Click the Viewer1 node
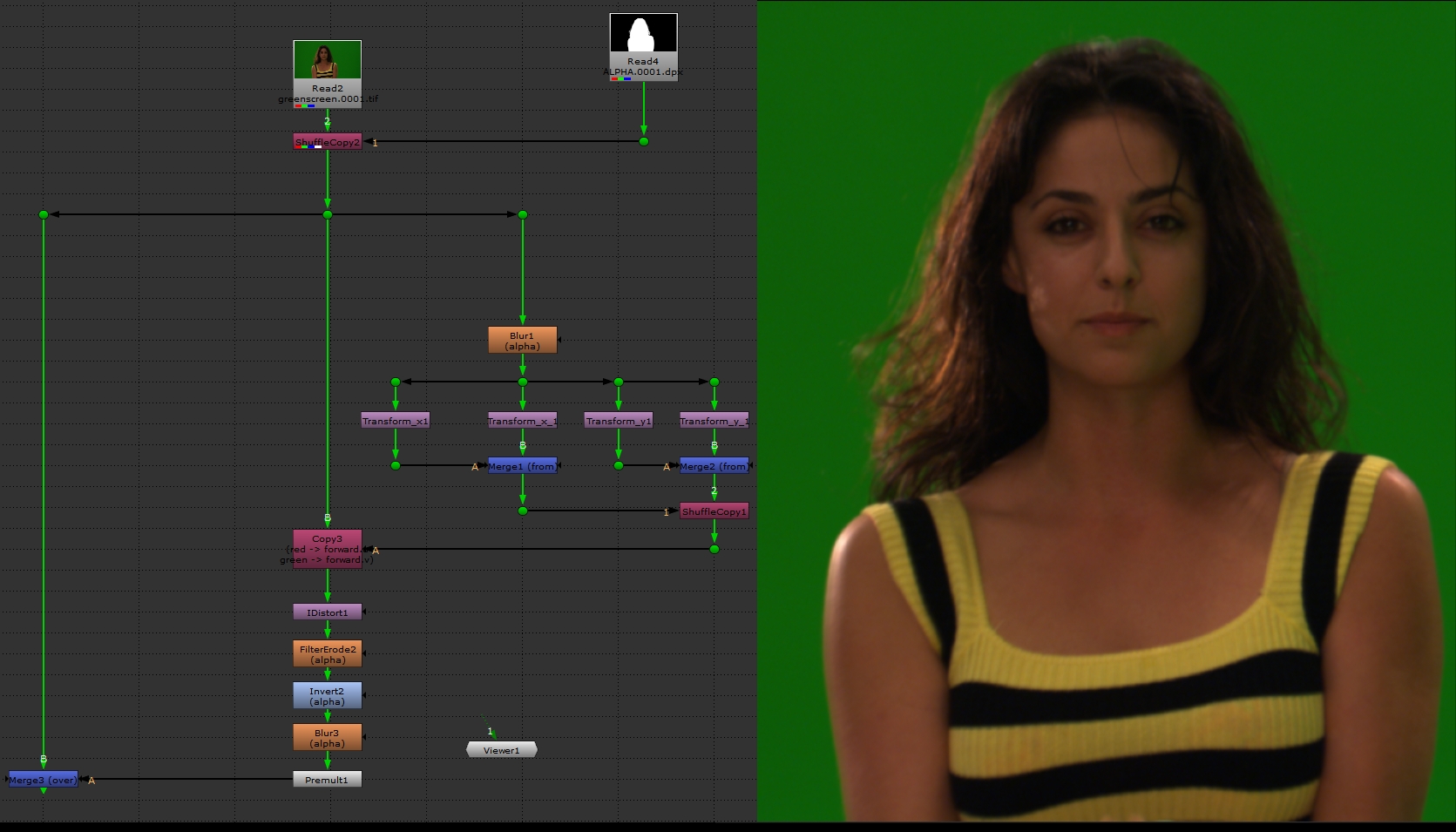The image size is (1456, 832). click(x=501, y=750)
